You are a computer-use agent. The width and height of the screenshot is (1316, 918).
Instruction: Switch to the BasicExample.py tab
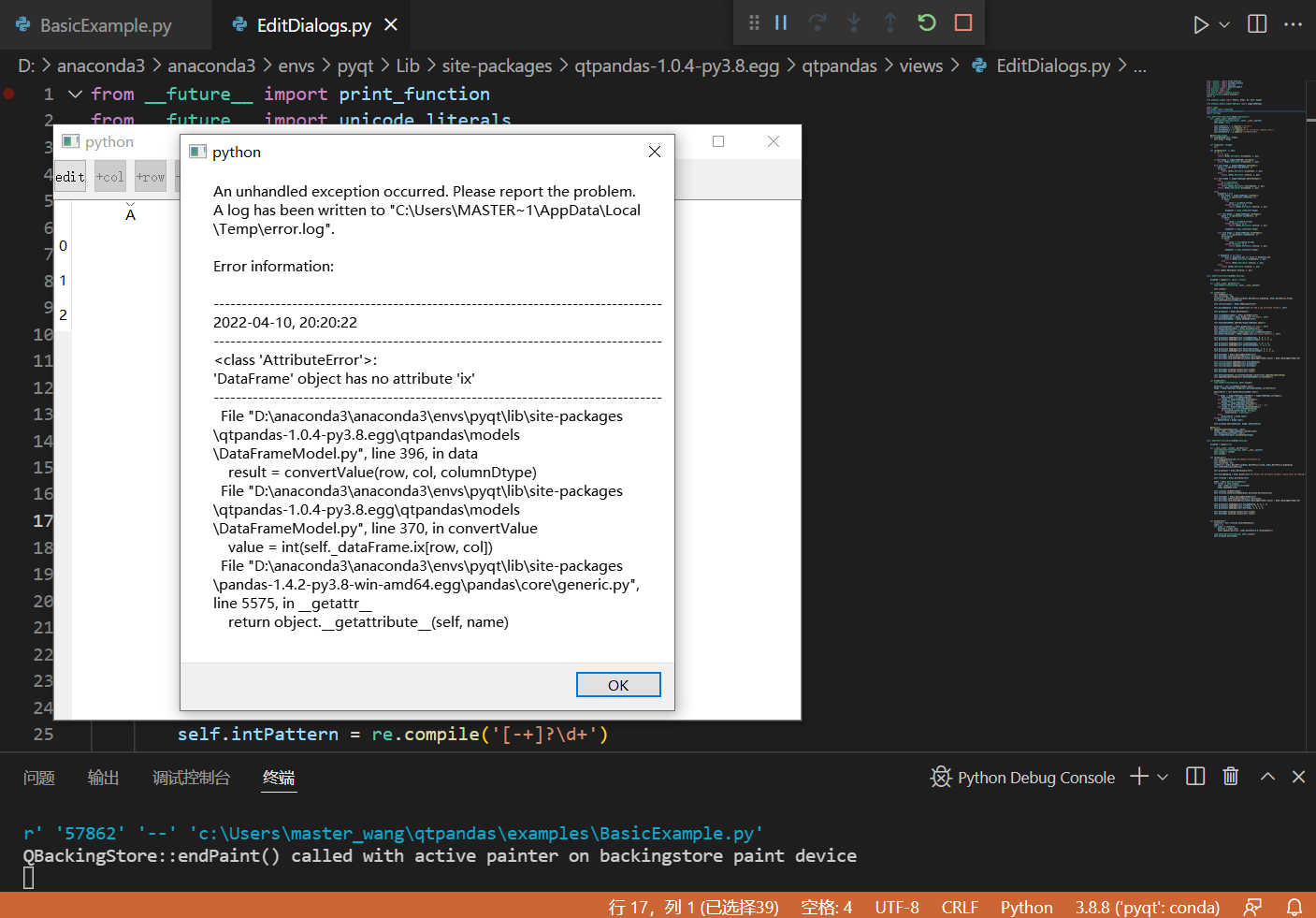(x=106, y=25)
